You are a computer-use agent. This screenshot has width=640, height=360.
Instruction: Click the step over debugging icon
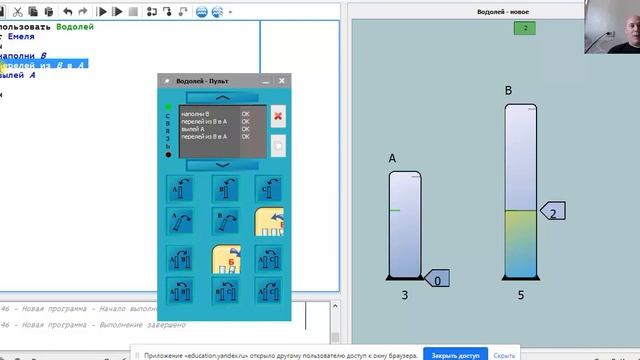coord(152,12)
